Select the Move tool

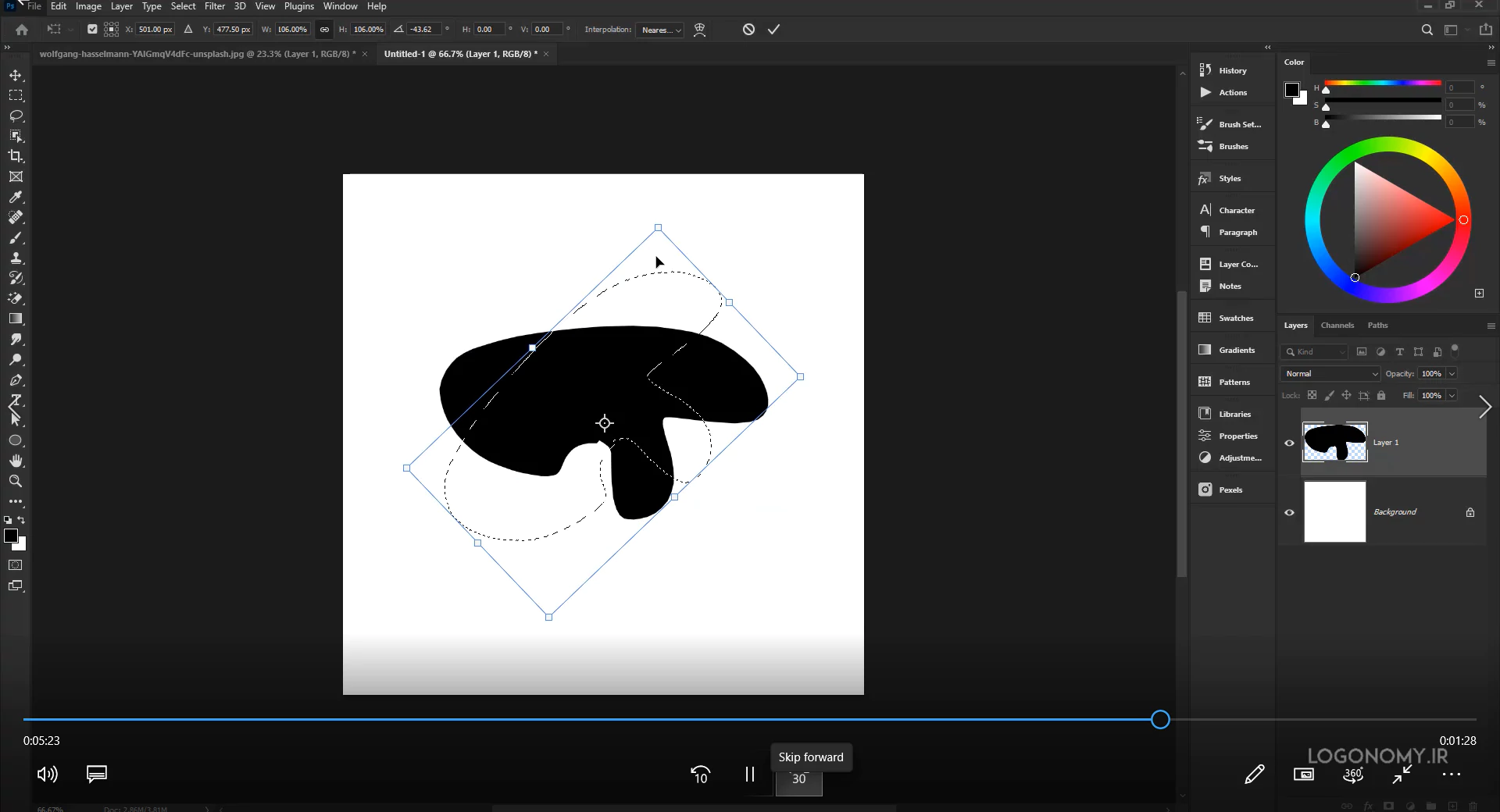[x=16, y=76]
